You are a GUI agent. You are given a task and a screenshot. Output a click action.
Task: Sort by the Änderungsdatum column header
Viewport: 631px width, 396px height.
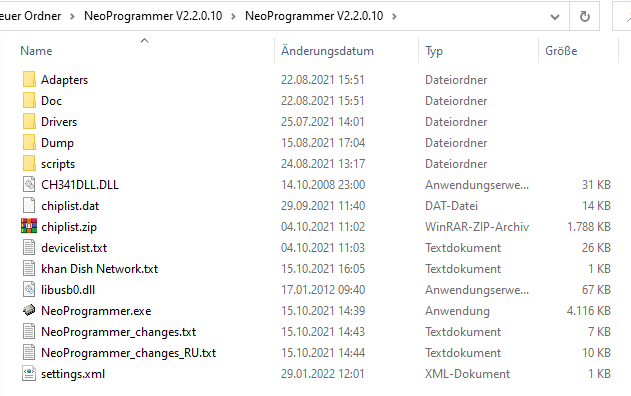[x=327, y=51]
